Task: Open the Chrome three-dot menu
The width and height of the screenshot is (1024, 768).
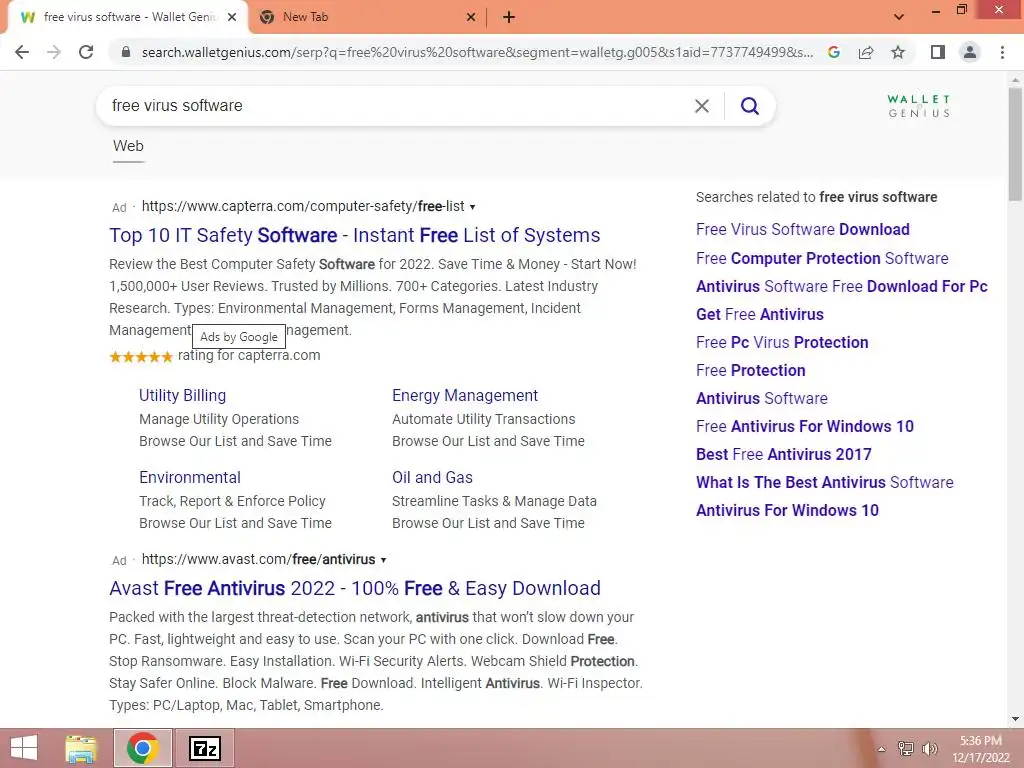Action: point(1002,52)
